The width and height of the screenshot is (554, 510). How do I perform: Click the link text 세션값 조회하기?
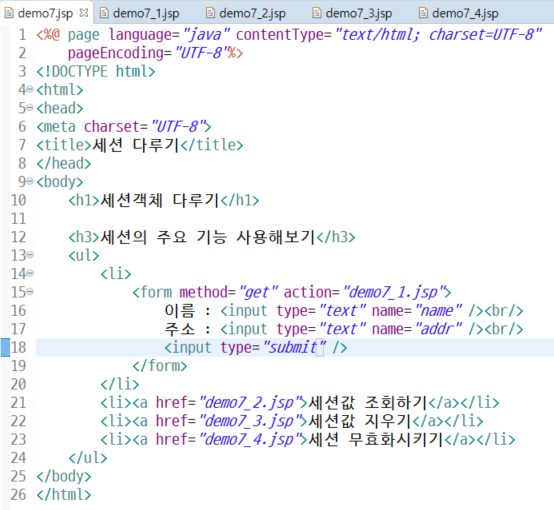(368, 403)
